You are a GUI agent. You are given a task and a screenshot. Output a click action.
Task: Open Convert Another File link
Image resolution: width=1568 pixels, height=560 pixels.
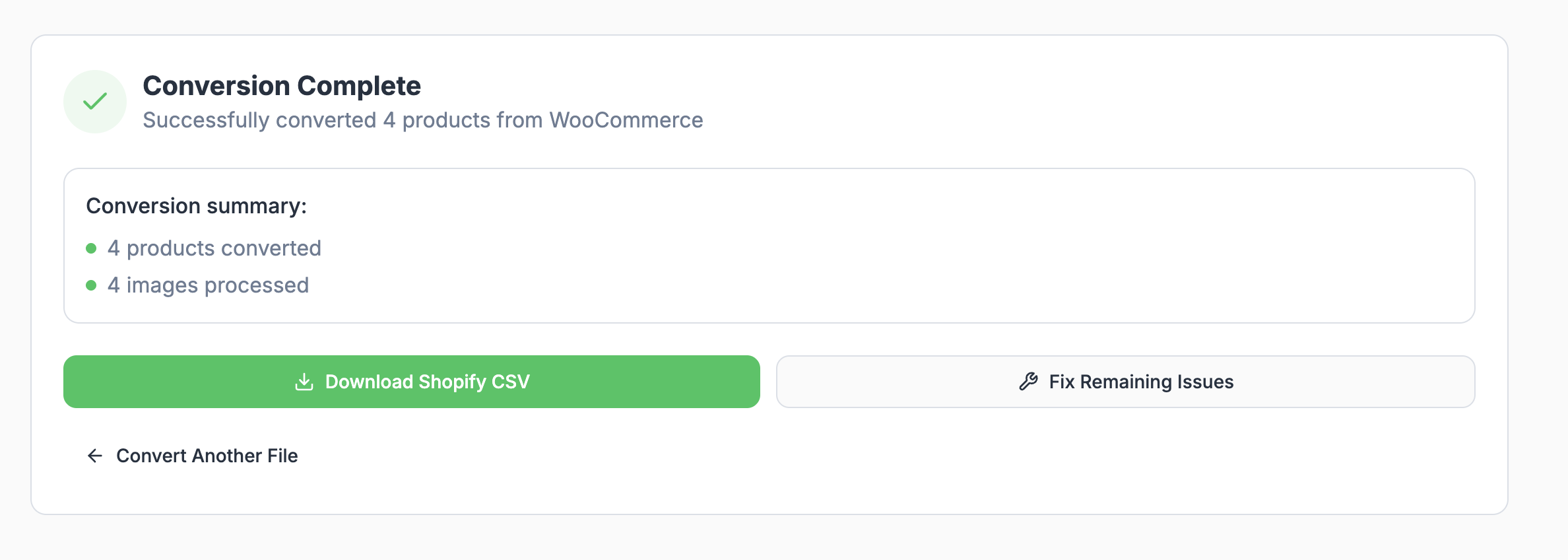[207, 456]
